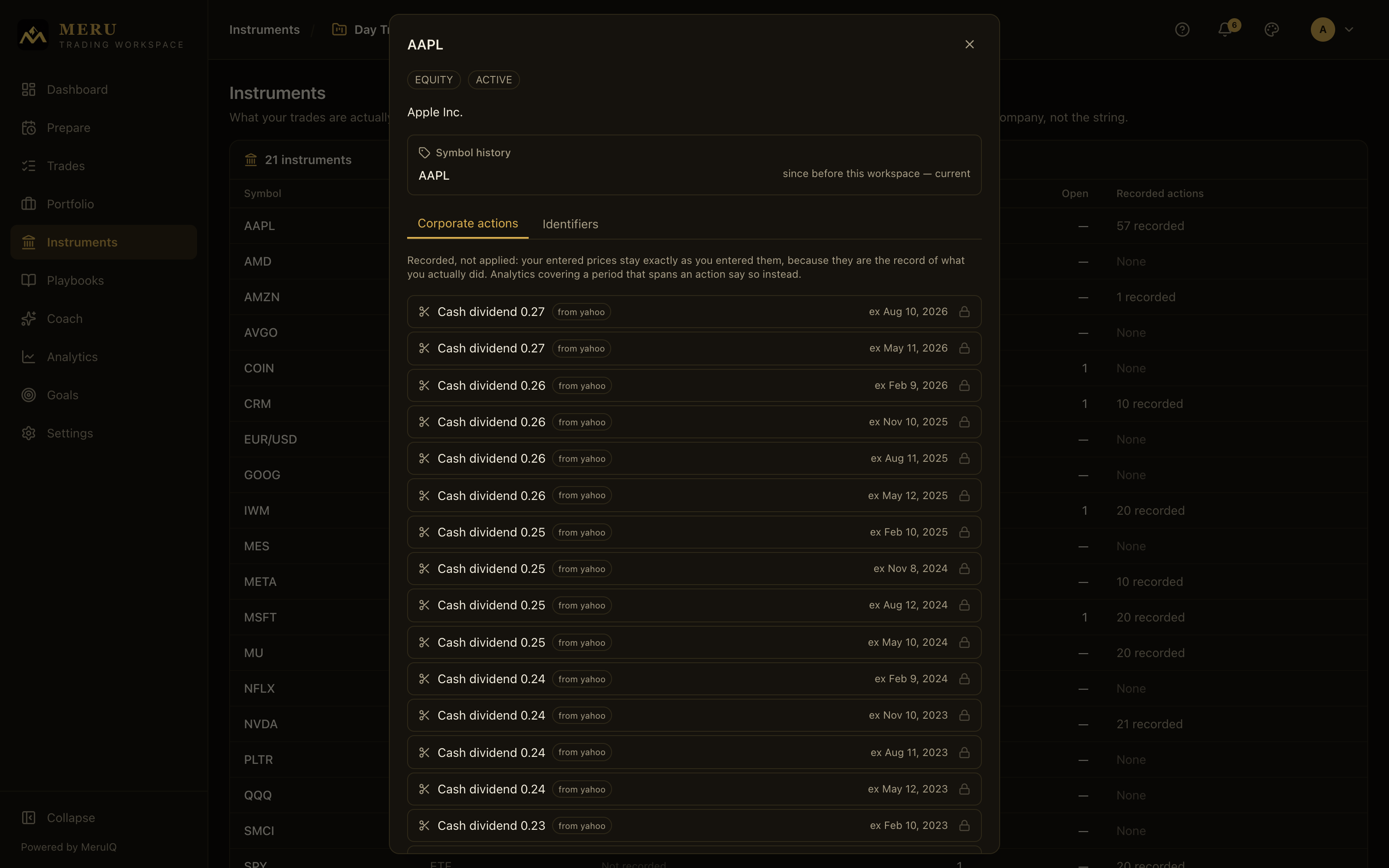Click lock icon on ex Nov 10, 2025 dividend
The height and width of the screenshot is (868, 1389).
click(x=964, y=422)
